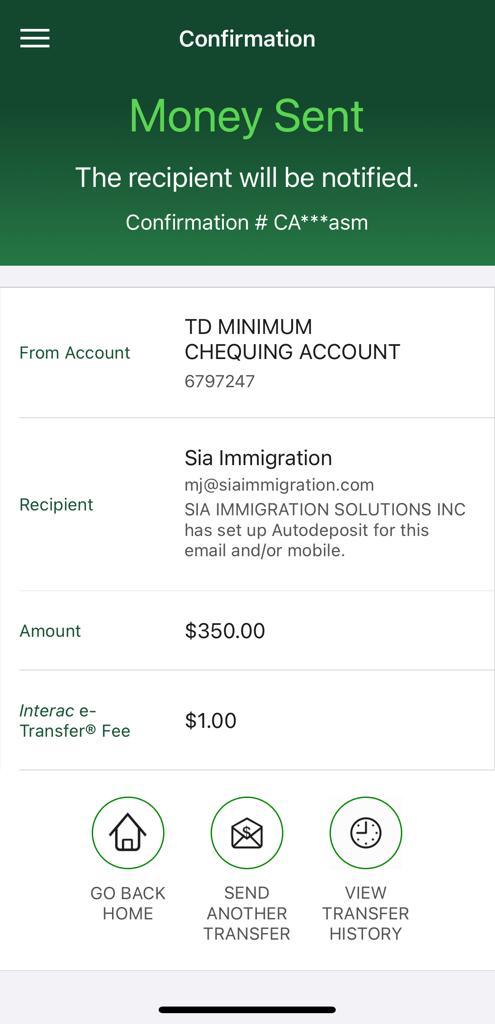The height and width of the screenshot is (1024, 495).
Task: Click the GO BACK HOME label
Action: 128,903
